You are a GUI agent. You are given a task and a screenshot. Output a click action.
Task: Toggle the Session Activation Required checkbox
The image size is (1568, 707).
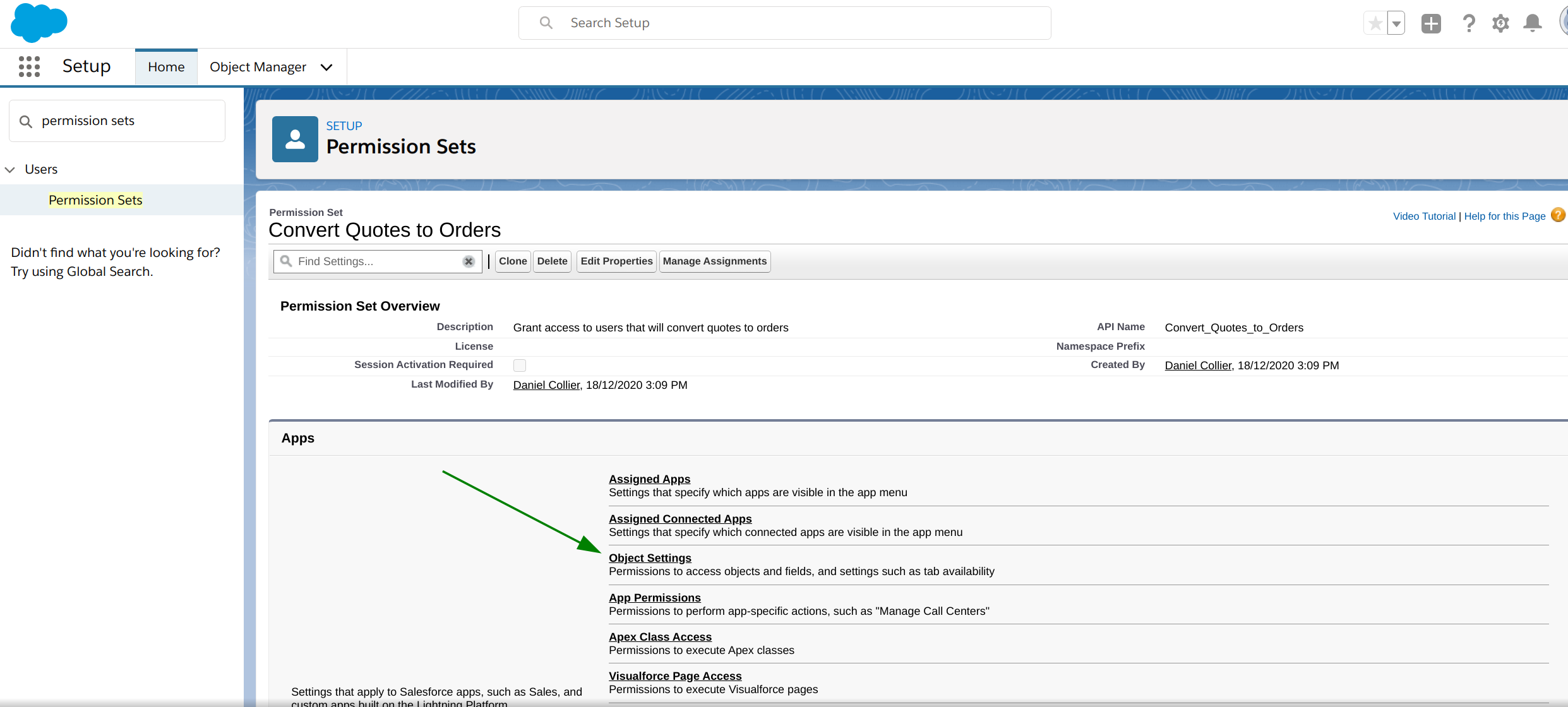click(519, 365)
